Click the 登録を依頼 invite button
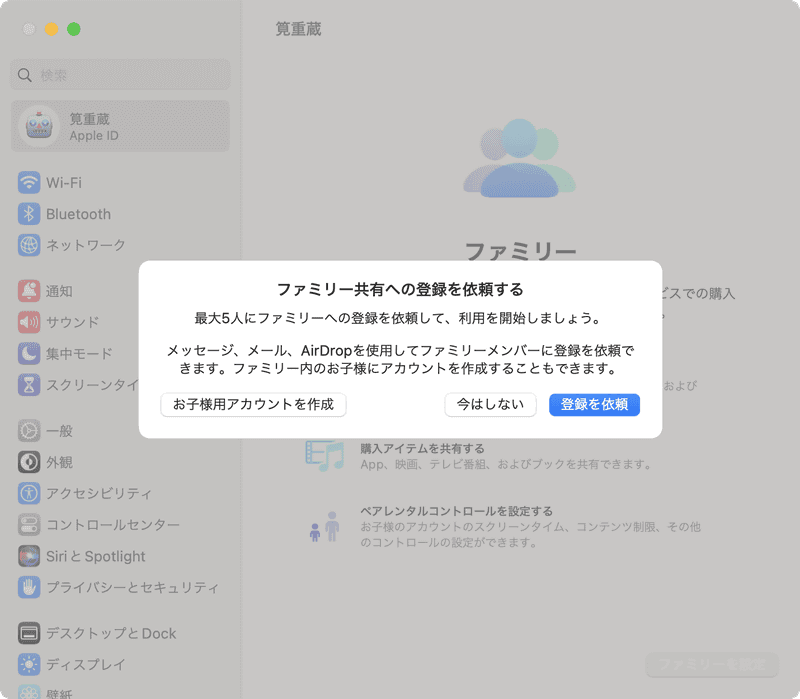This screenshot has height=699, width=800. [594, 405]
